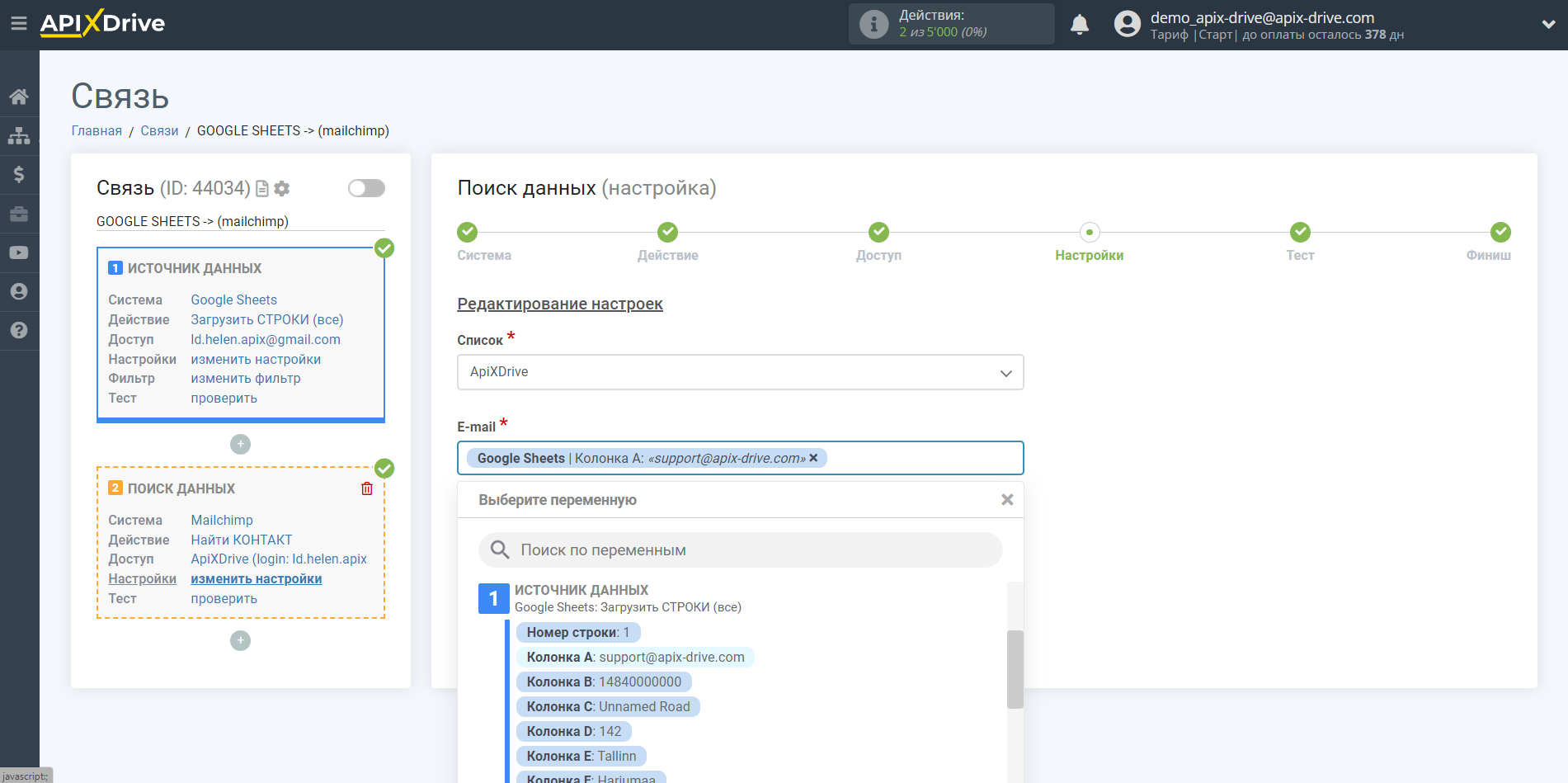The image size is (1568, 783).
Task: Click the search magnifier icon
Action: [499, 550]
